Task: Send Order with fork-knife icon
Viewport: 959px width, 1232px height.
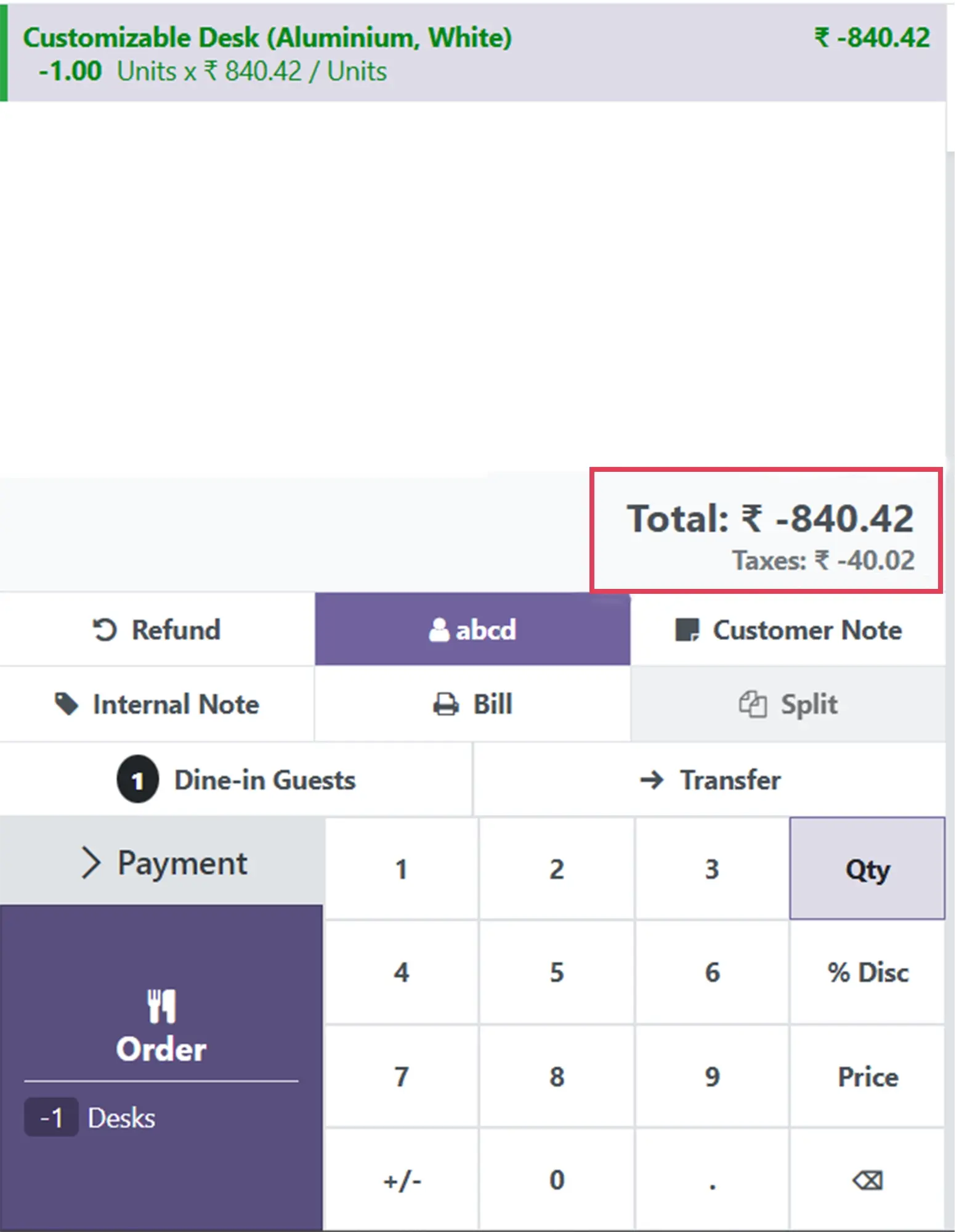Action: (161, 1005)
